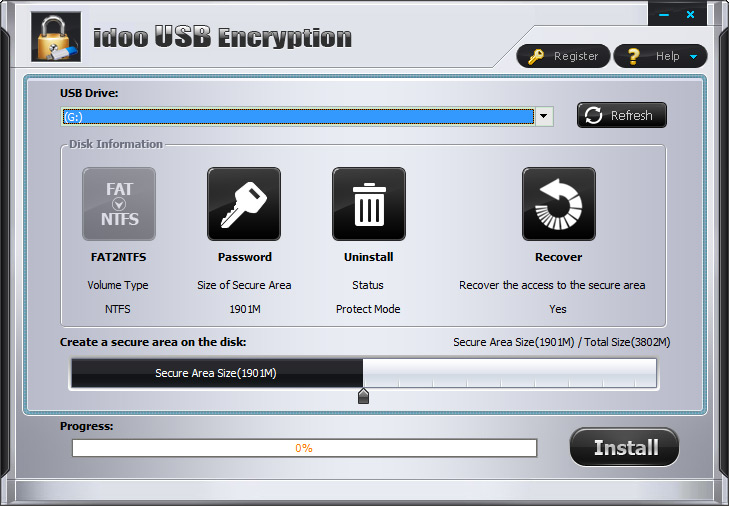Screen dimensions: 729x506
Task: Click the question mark Help icon
Action: tap(632, 57)
